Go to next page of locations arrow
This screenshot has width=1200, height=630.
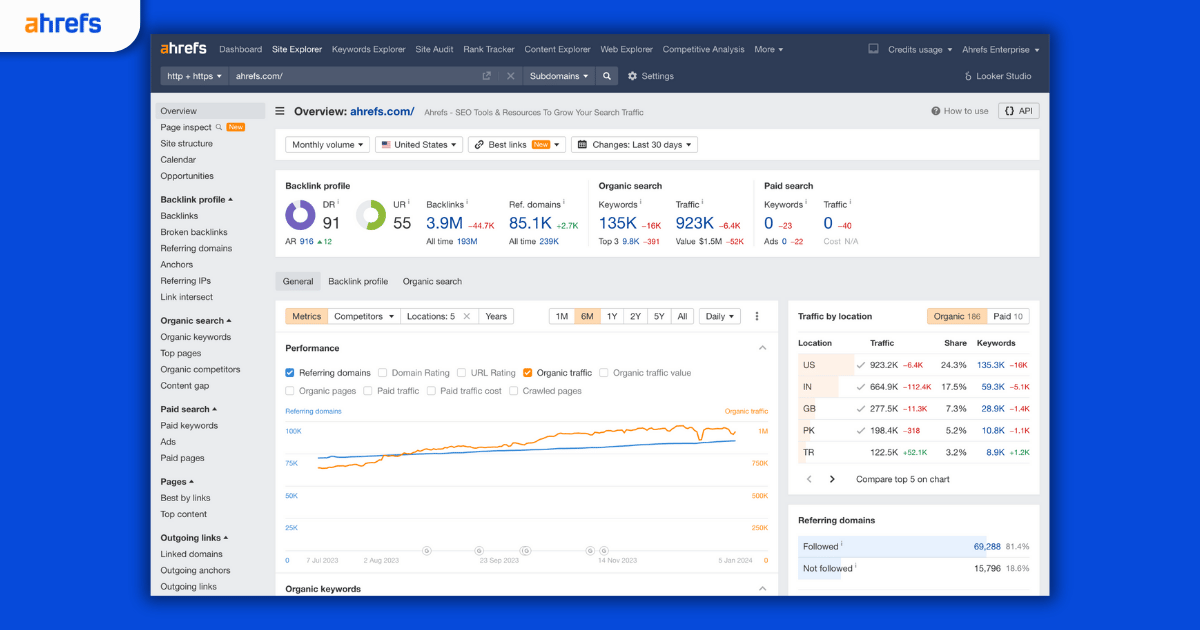pos(832,479)
